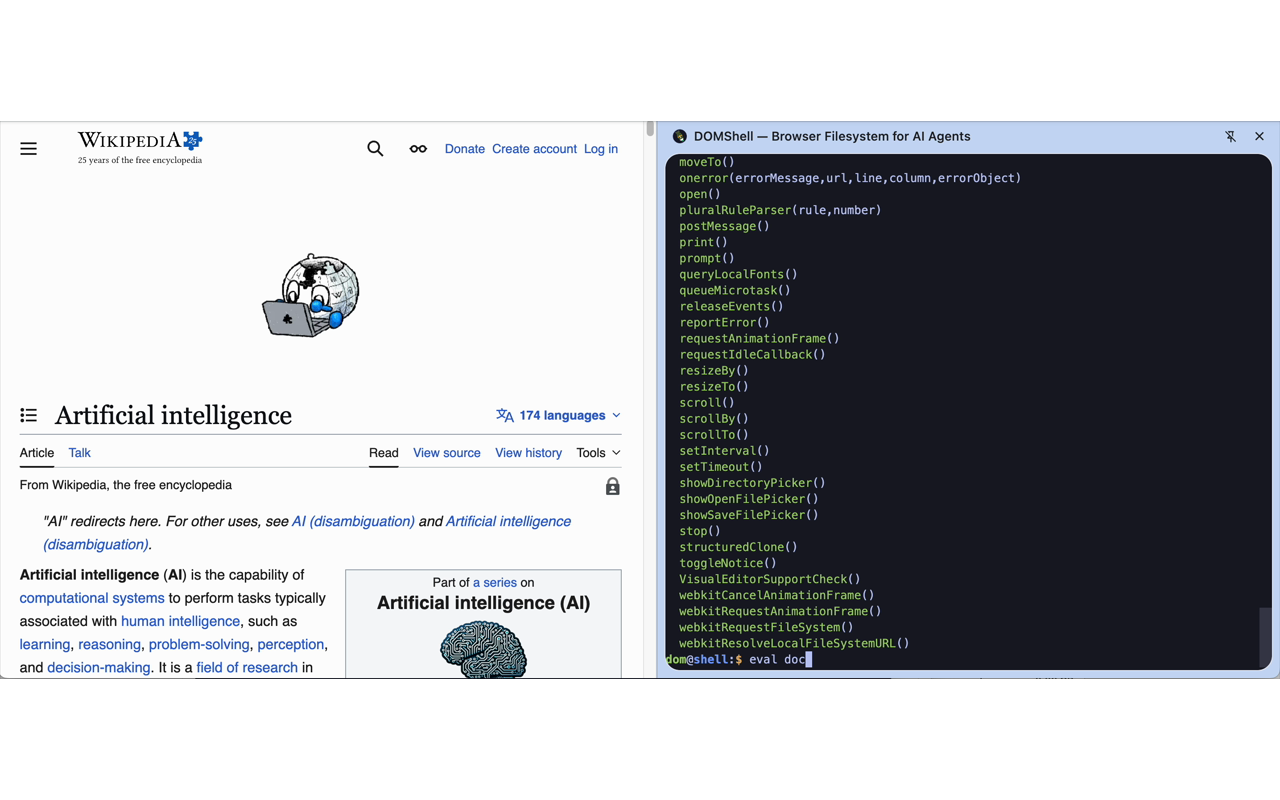Click the Create account link
This screenshot has width=1280, height=800.
[x=534, y=149]
